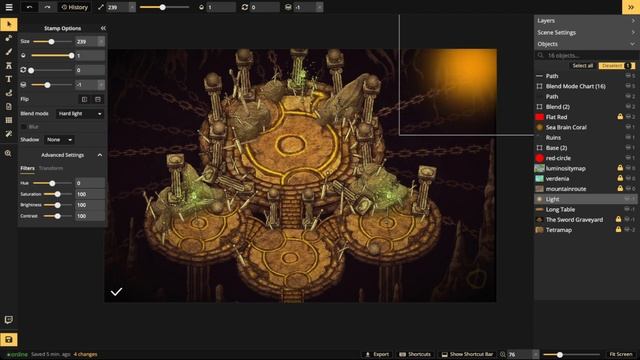The width and height of the screenshot is (640, 360).
Task: Open the hamburger main menu
Action: [x=9, y=7]
